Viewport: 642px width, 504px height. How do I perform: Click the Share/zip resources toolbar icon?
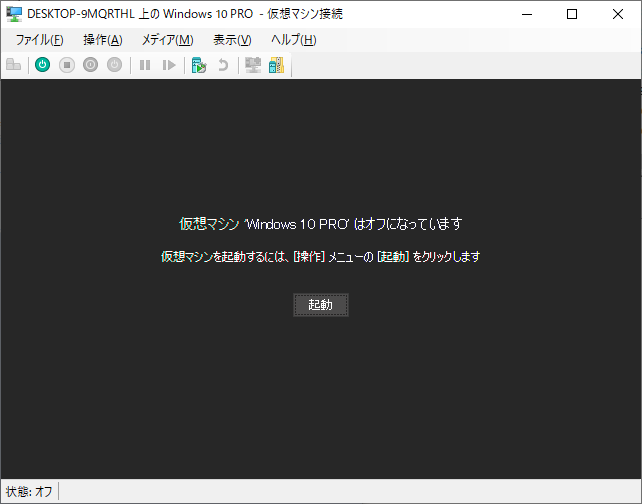point(276,65)
